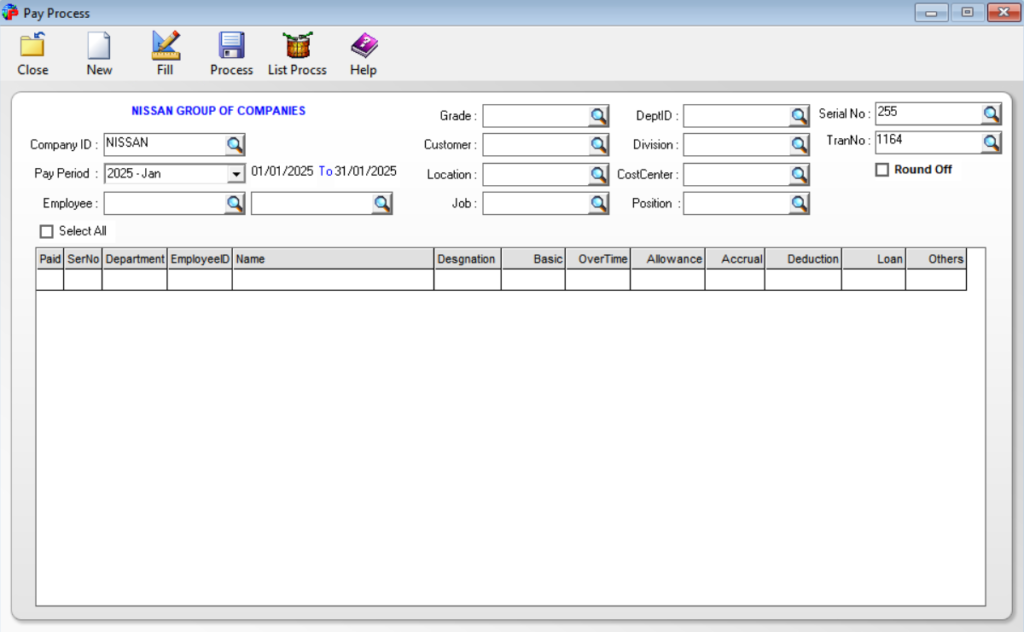
Task: Create a new record with New icon
Action: click(x=99, y=46)
